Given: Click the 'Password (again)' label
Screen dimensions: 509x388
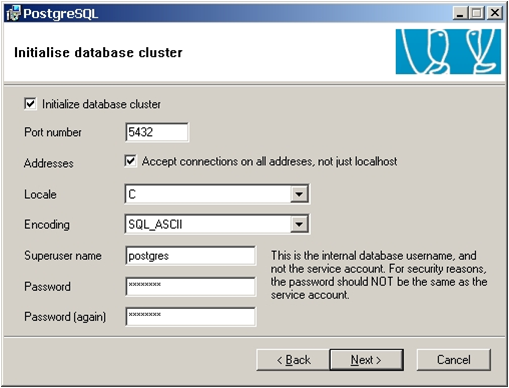Looking at the screenshot, I should 65,317.
